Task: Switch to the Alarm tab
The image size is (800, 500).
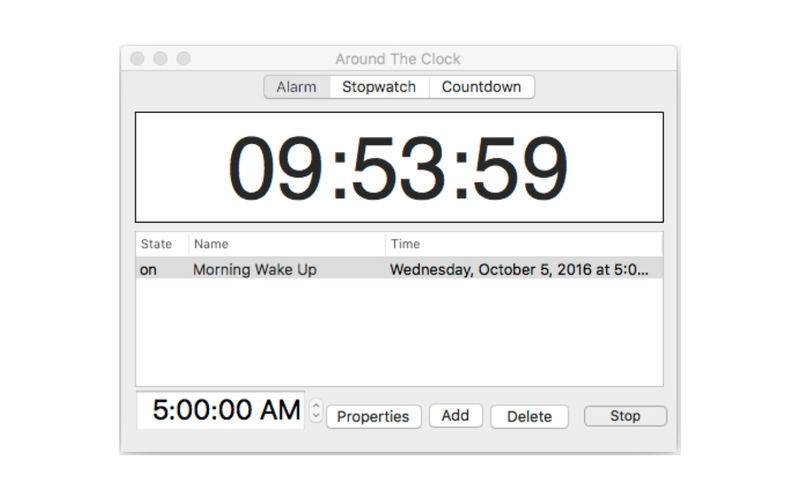Action: 297,87
